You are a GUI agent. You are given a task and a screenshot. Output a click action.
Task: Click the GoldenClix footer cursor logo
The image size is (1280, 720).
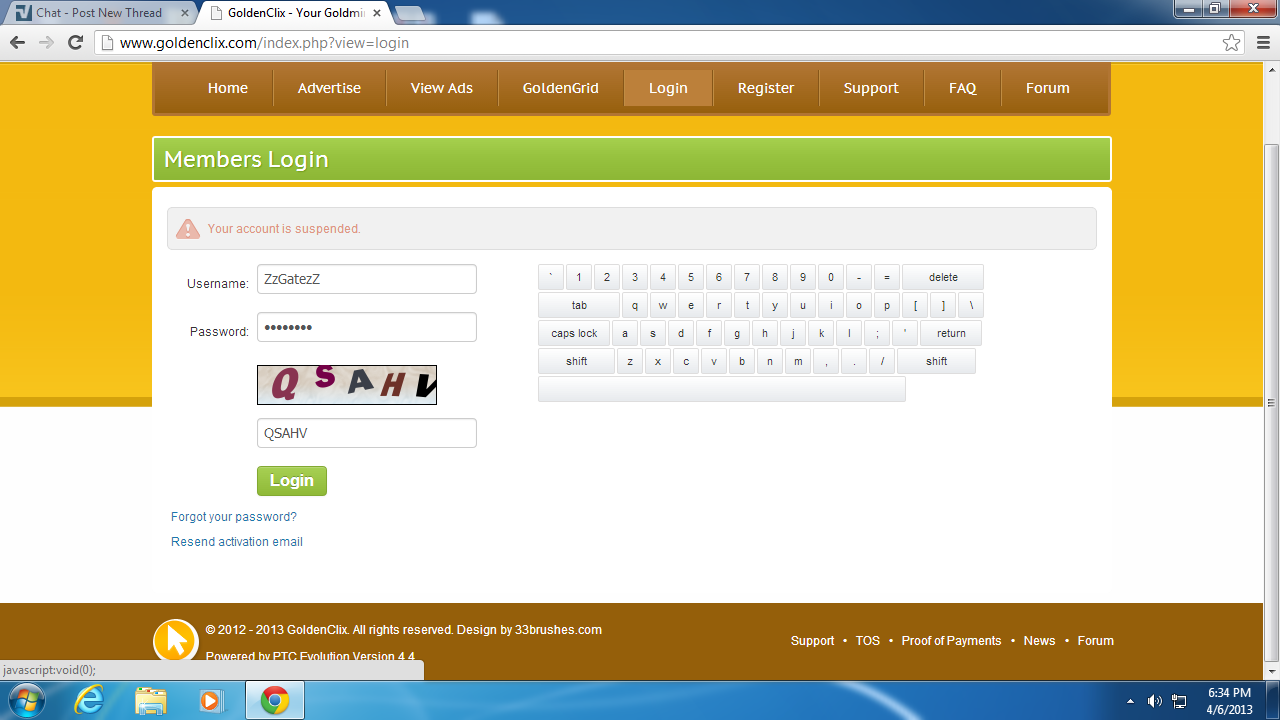click(x=176, y=640)
